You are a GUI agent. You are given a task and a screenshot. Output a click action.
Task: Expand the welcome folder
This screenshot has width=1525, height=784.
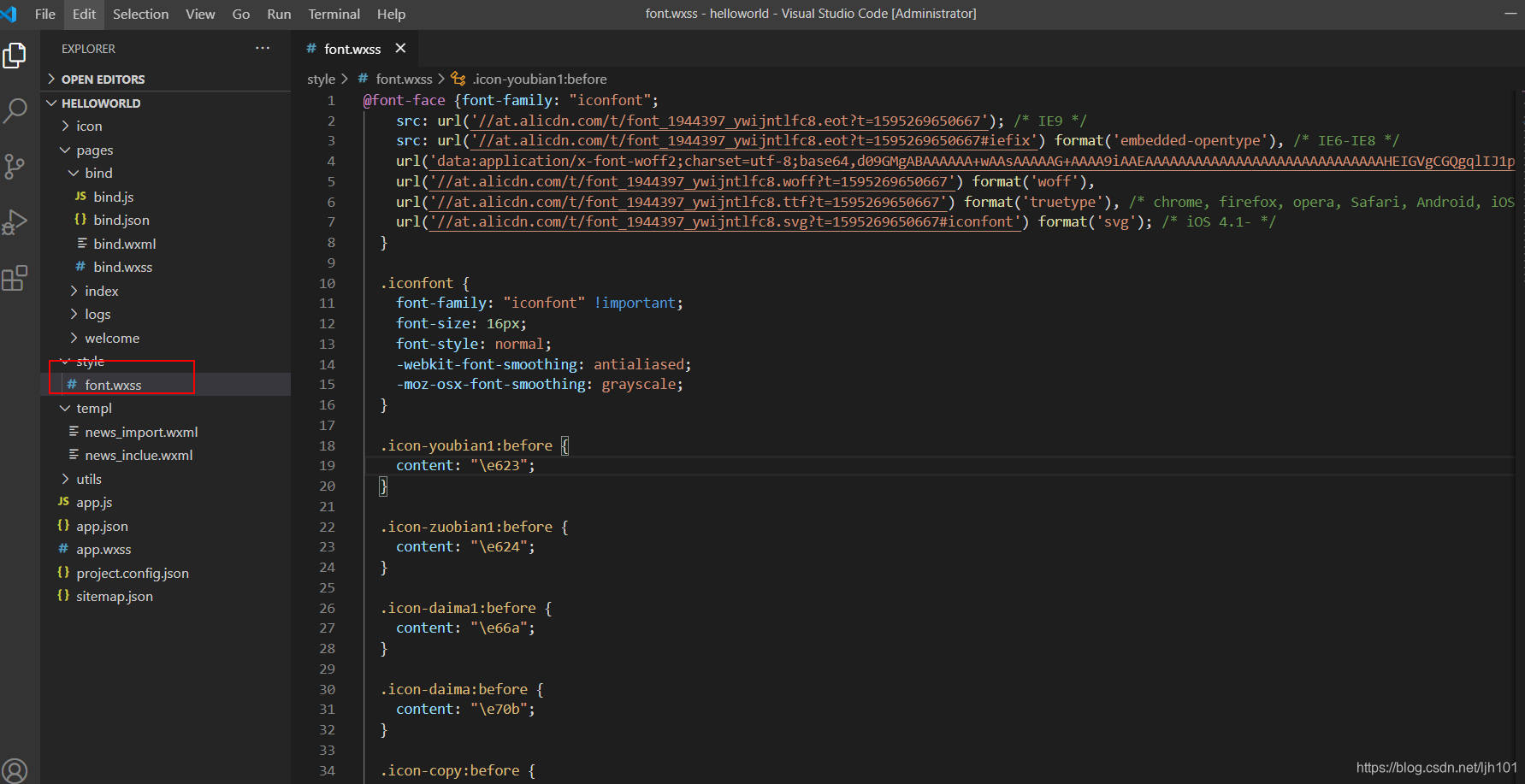click(111, 338)
